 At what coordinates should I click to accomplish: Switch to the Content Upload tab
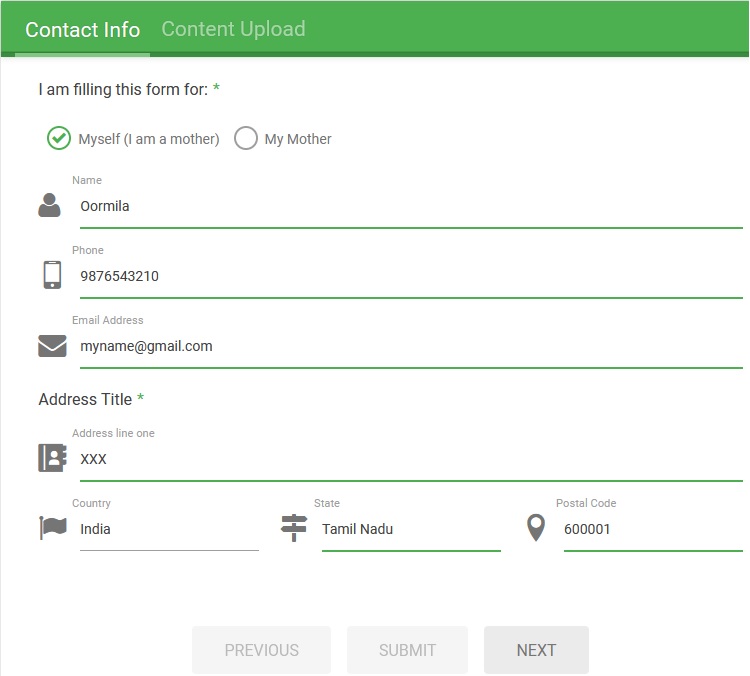[x=233, y=29]
